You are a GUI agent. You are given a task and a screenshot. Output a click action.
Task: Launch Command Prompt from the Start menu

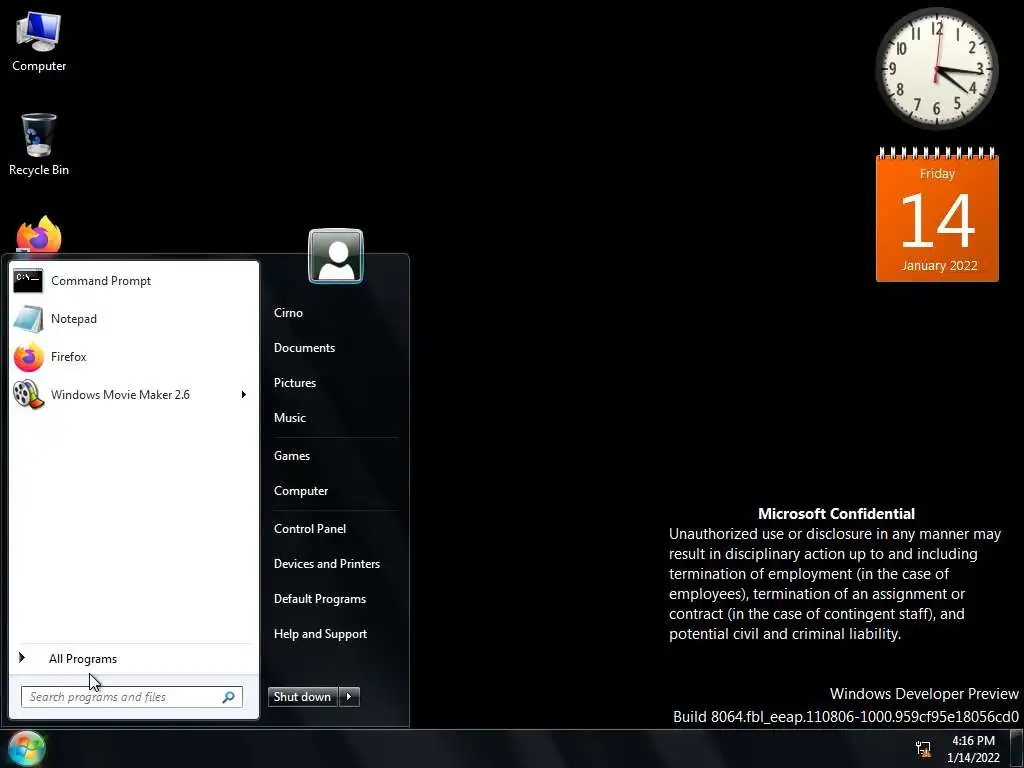[101, 281]
